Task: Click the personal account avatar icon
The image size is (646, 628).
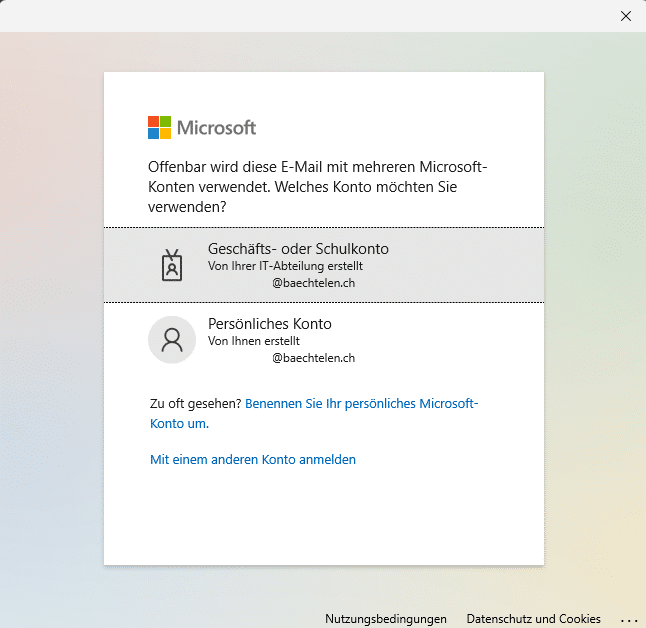Action: pos(171,340)
